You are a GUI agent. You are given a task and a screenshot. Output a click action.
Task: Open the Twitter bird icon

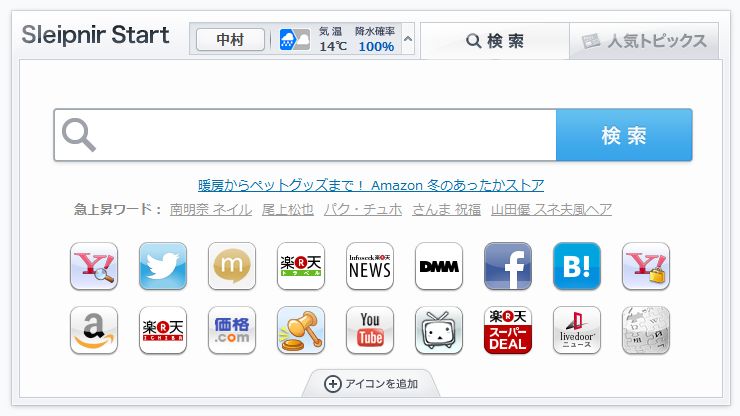(163, 266)
